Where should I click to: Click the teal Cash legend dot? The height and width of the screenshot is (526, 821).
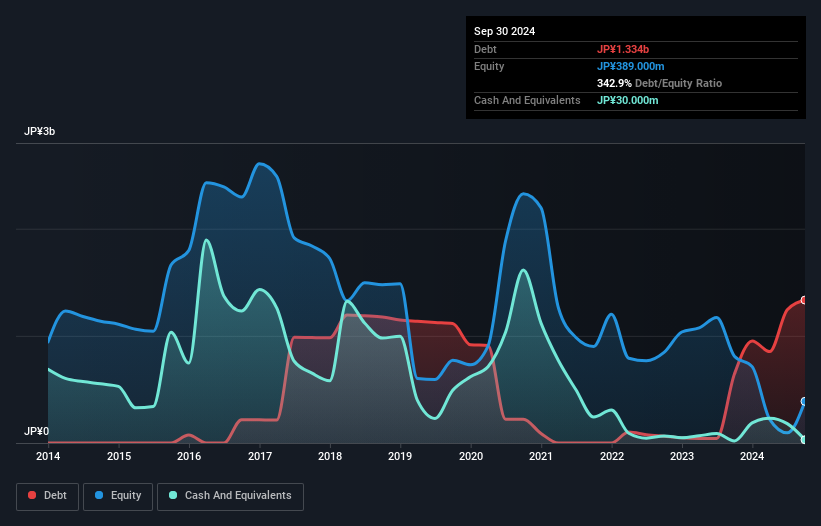(x=173, y=495)
